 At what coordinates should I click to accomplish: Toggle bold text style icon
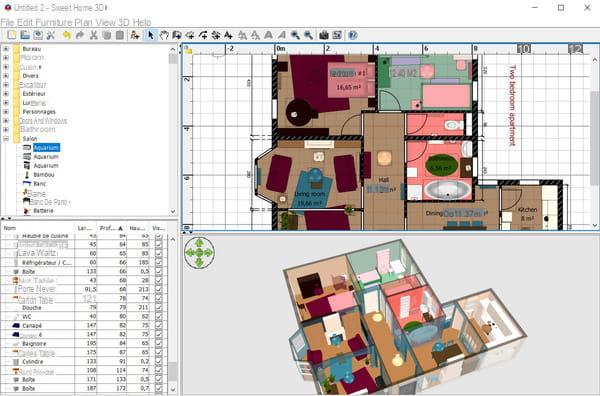pos(268,35)
